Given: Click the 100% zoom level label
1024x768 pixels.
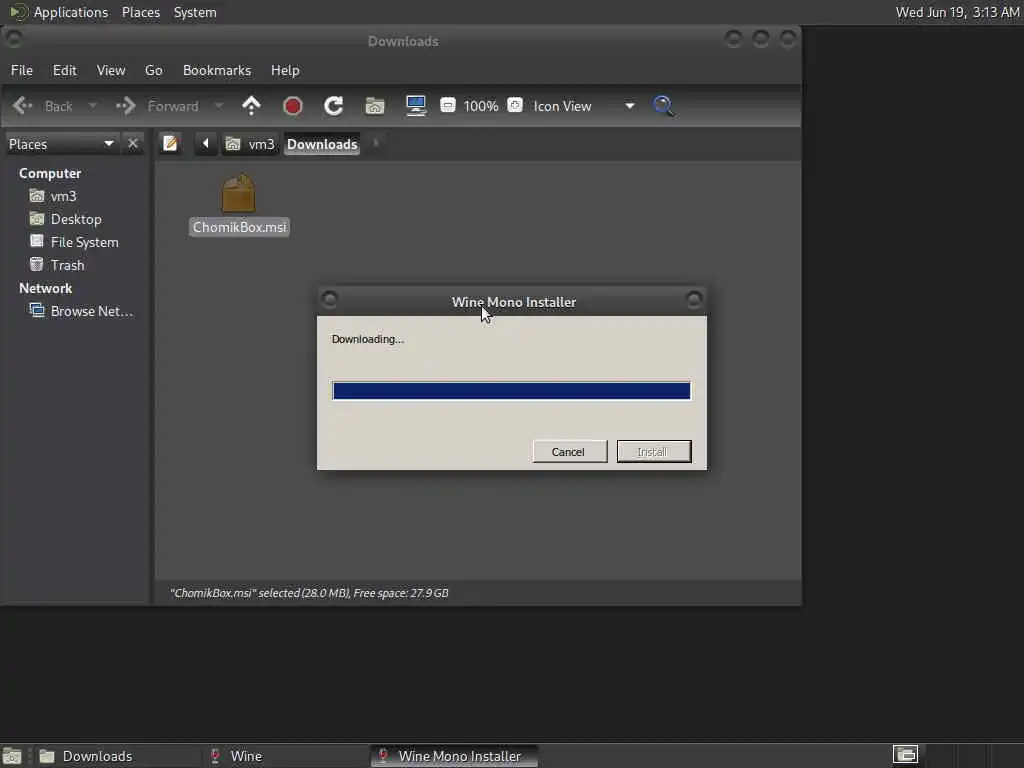Looking at the screenshot, I should [x=481, y=106].
